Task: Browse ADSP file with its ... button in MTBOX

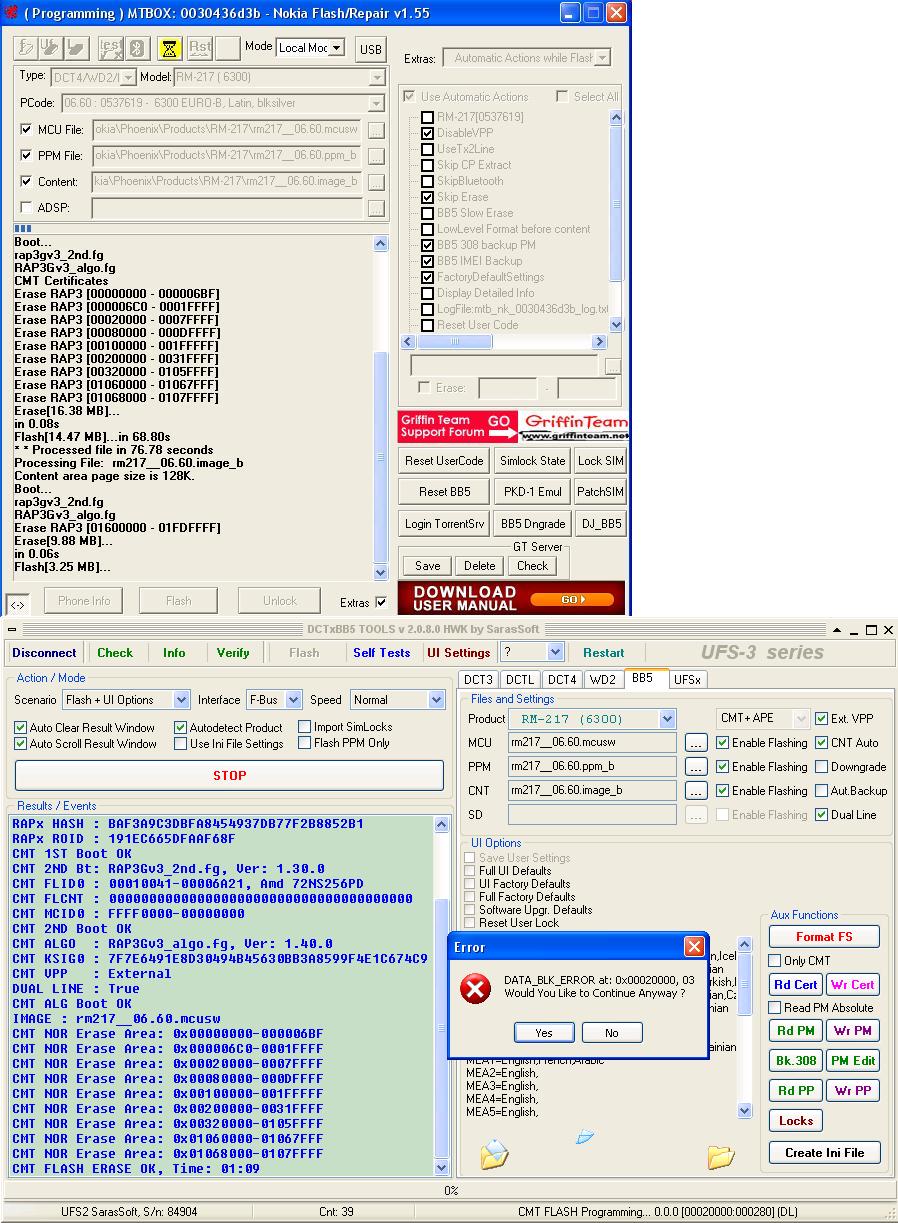Action: click(376, 208)
